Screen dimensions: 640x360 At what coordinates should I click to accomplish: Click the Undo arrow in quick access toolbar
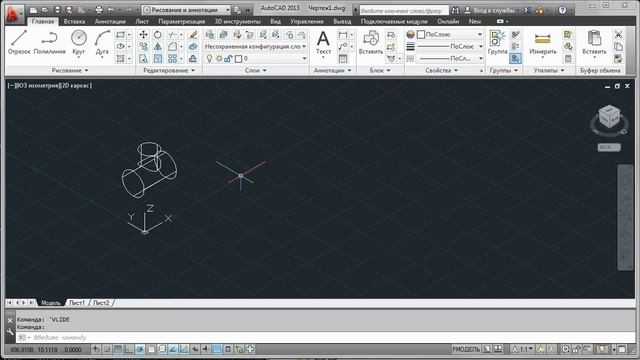point(111,10)
